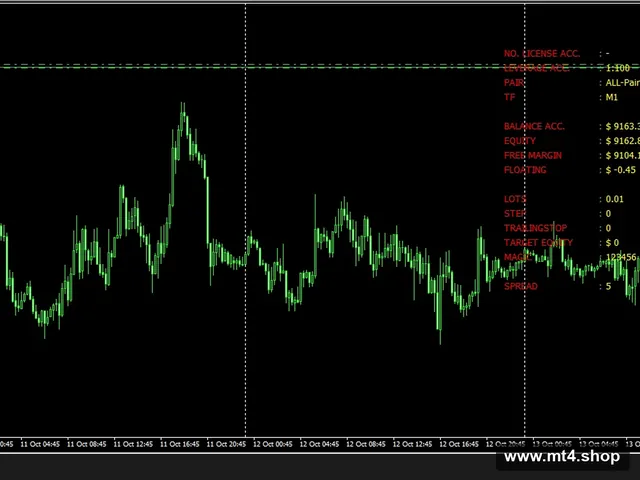The height and width of the screenshot is (480, 640).
Task: Click the BALANCE ACC. label
Action: (534, 127)
